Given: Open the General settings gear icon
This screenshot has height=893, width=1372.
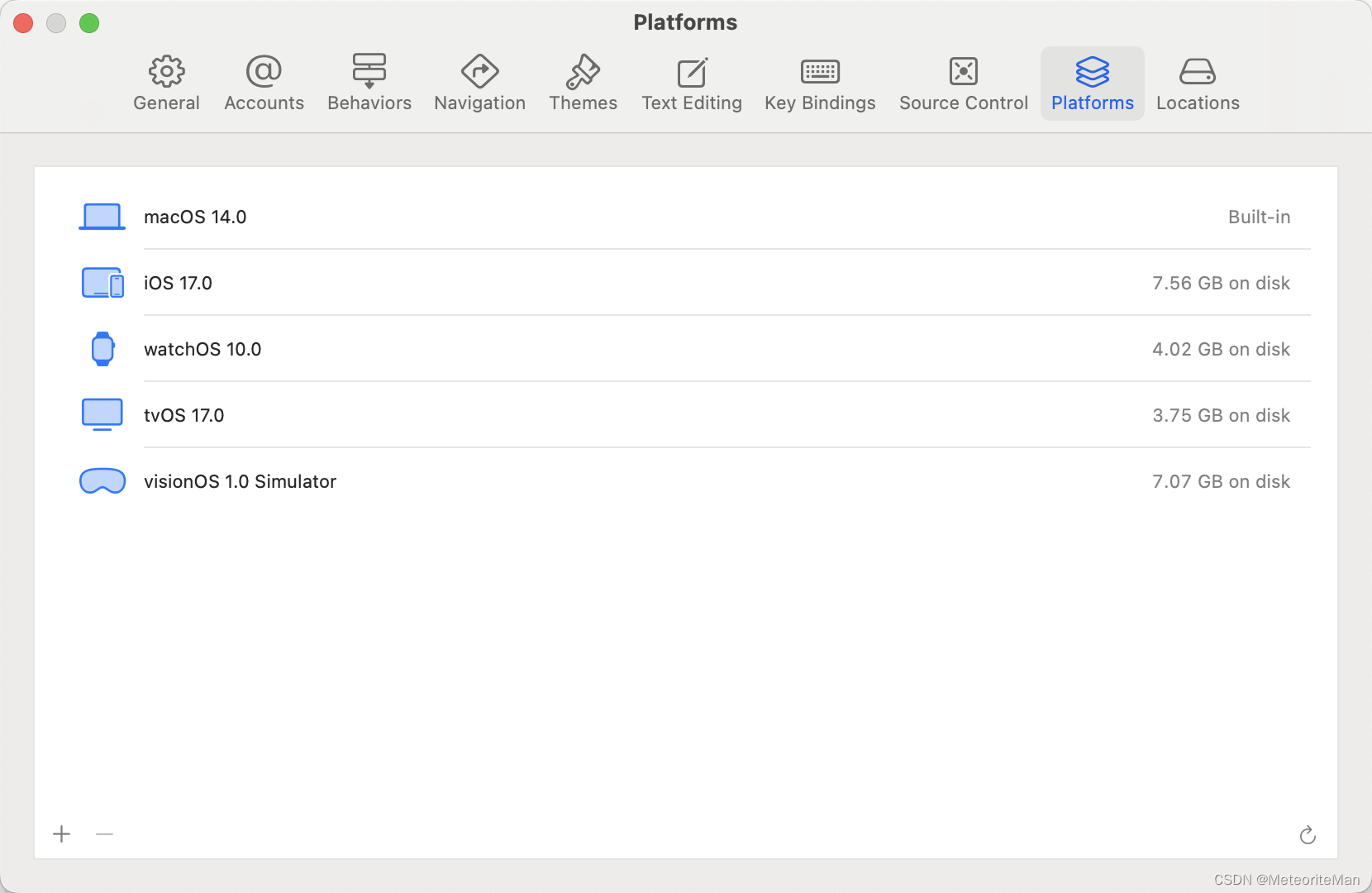Looking at the screenshot, I should pyautogui.click(x=166, y=72).
